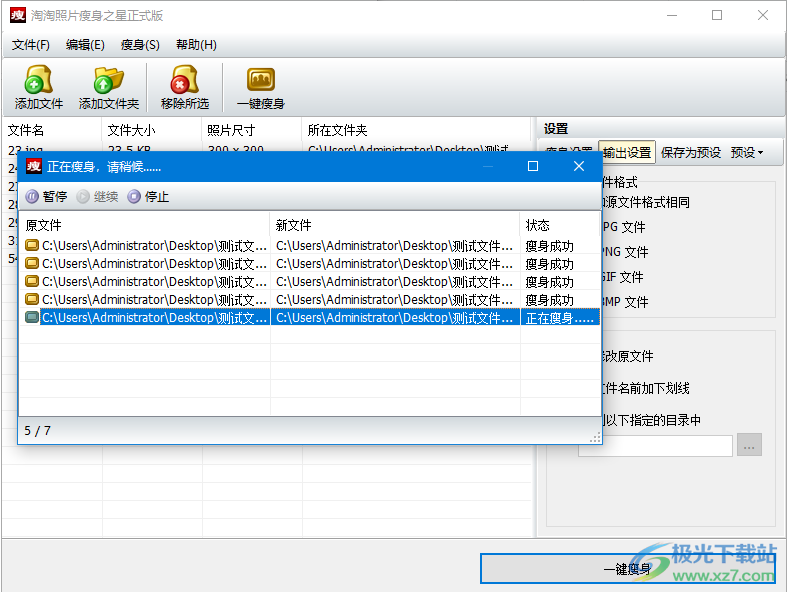Click the One-Click Slim toolbar icon
Viewport: 788px width, 592px height.
(260, 87)
